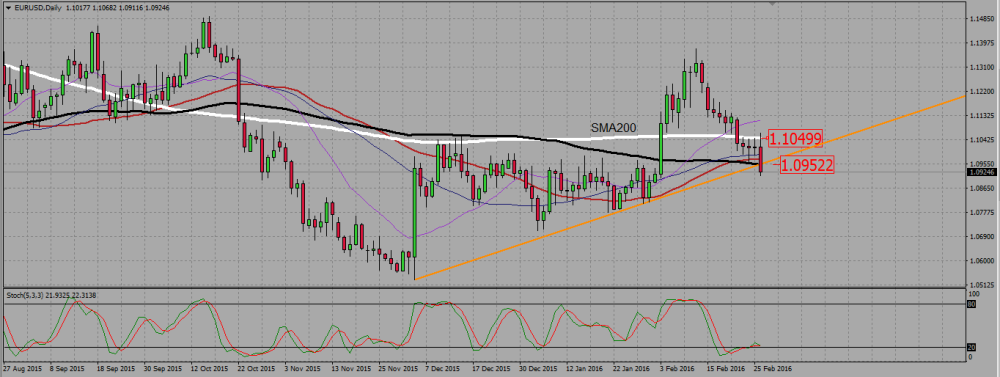
Task: Click the 27 Aug 2015 date label
Action: click(x=21, y=369)
